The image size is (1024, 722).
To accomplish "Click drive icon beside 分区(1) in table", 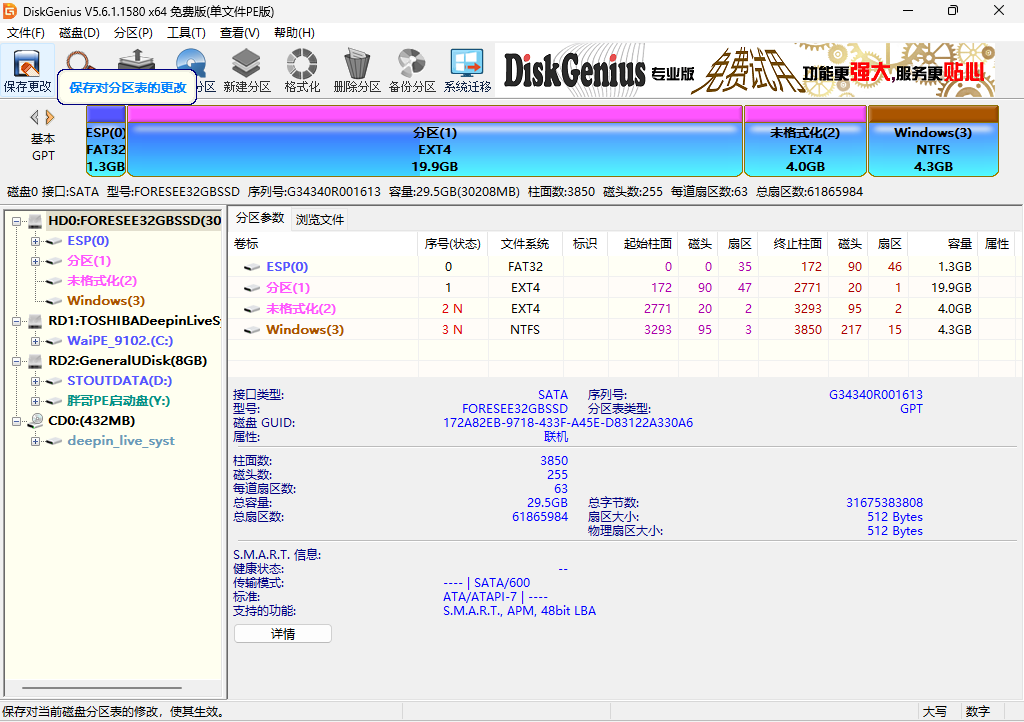I will coord(251,288).
